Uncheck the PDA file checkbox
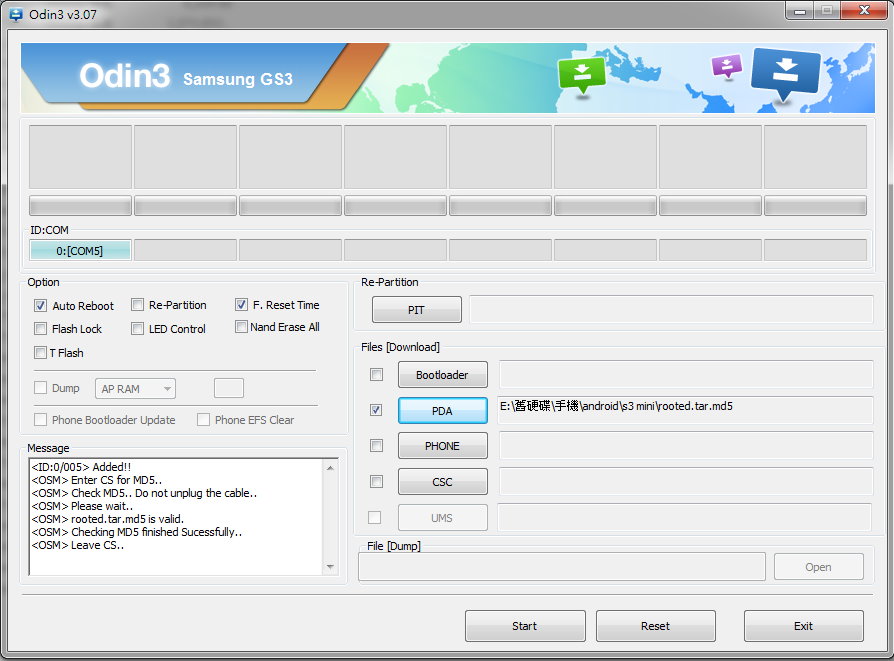 pyautogui.click(x=376, y=410)
